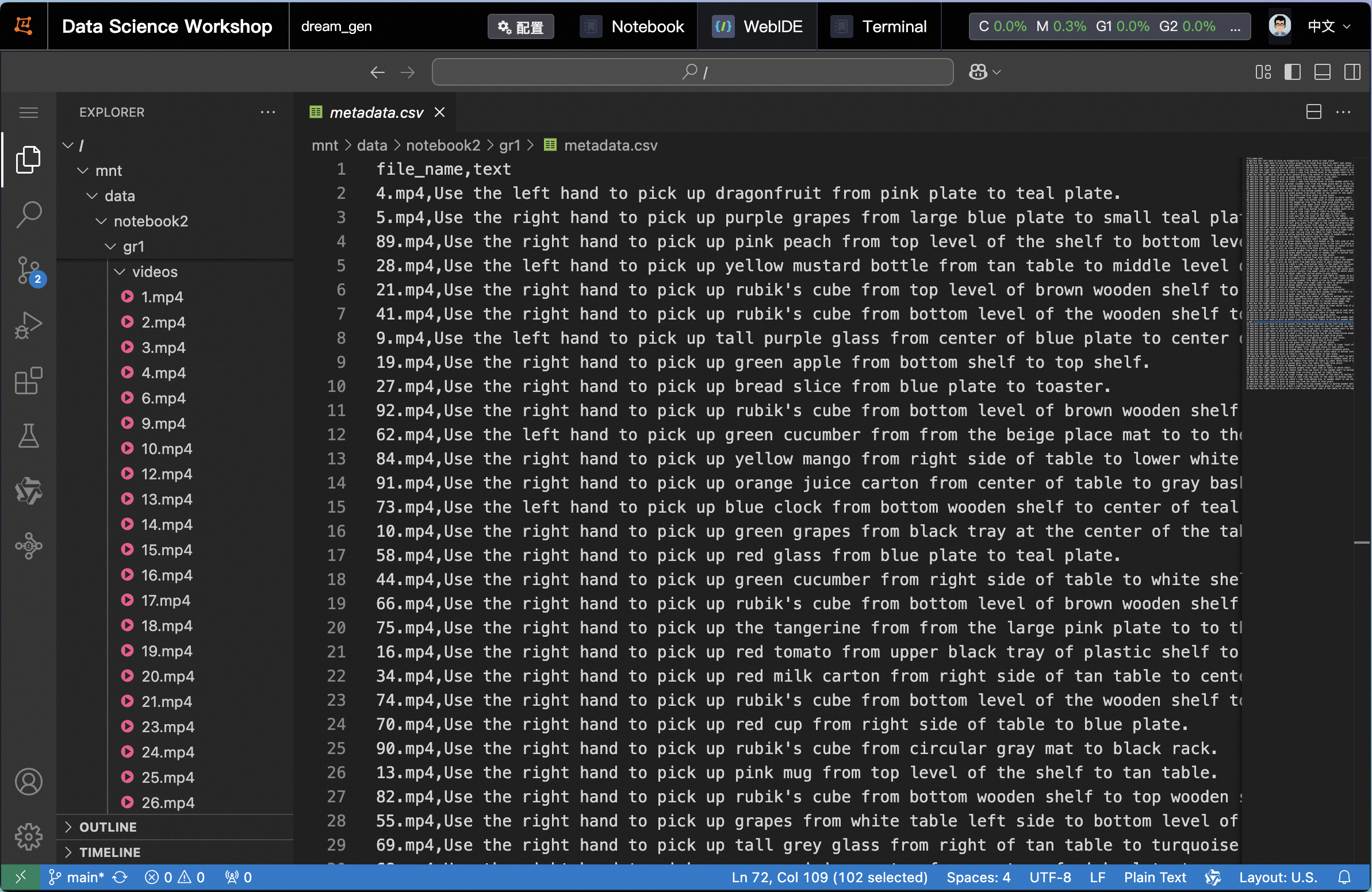Screen dimensions: 1372x892
Task: Expand the OUTLINE section
Action: pyautogui.click(x=108, y=827)
